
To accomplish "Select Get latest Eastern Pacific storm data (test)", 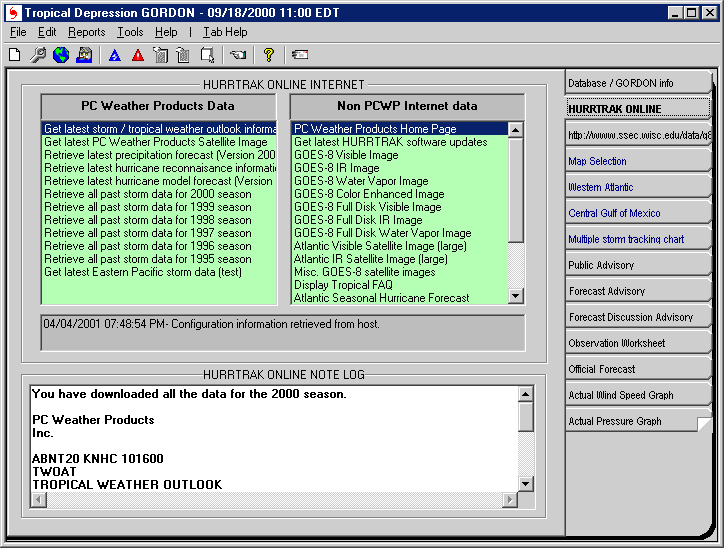I will [159, 272].
